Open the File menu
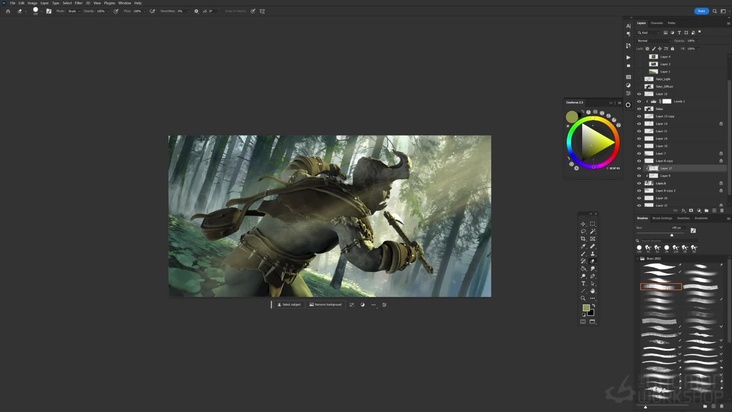This screenshot has width=732, height=412. click(x=13, y=3)
